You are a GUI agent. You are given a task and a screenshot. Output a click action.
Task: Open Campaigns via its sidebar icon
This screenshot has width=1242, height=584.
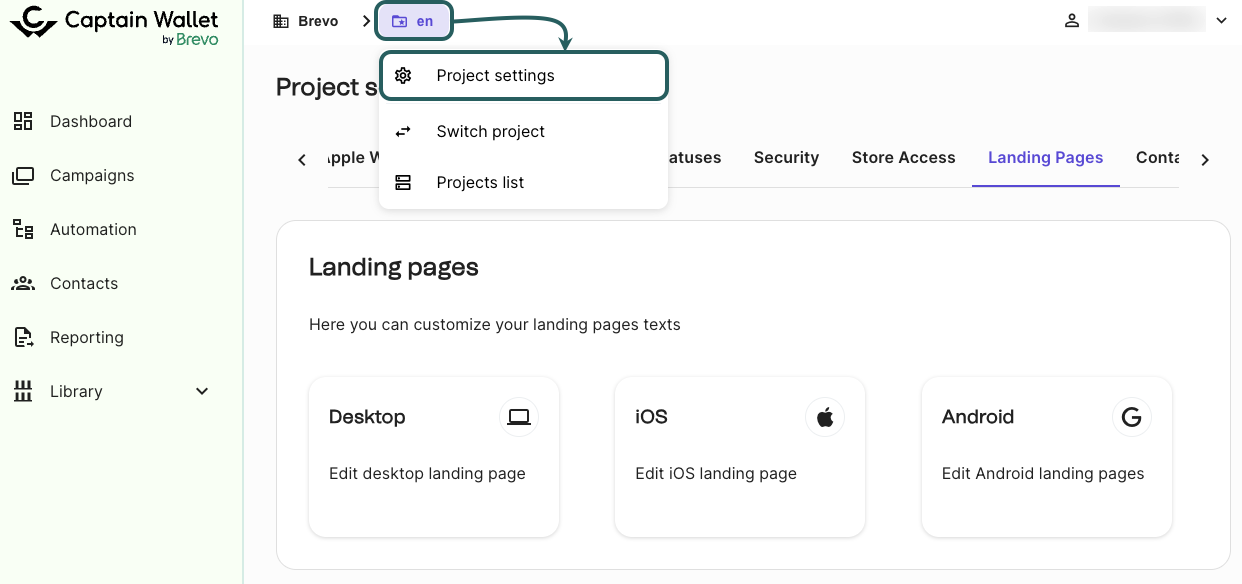coord(23,176)
